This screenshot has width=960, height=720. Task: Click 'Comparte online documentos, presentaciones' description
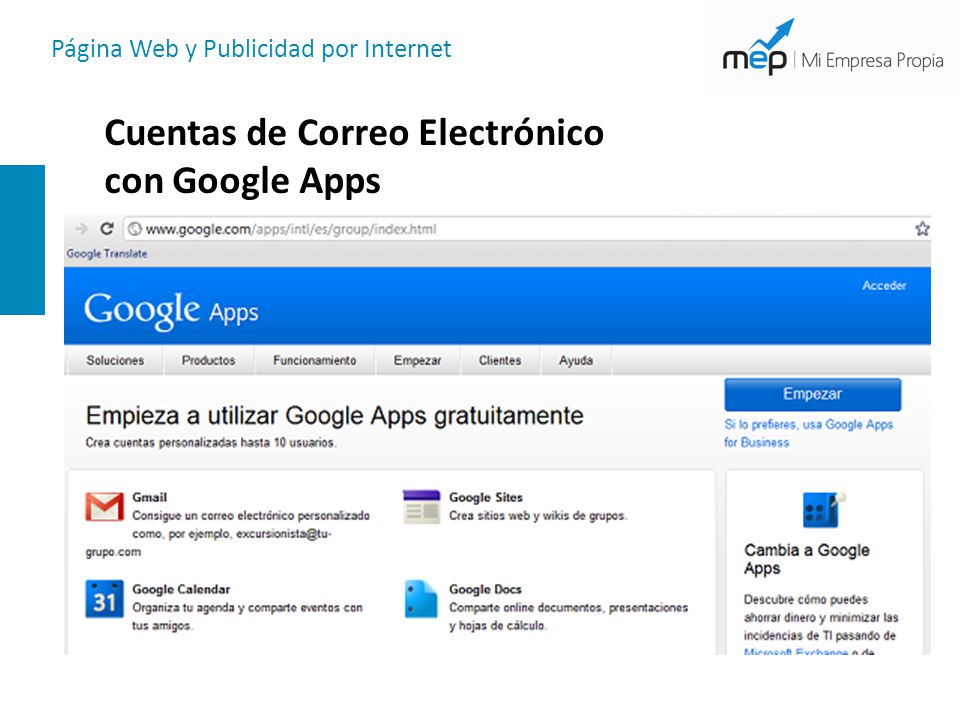point(569,617)
